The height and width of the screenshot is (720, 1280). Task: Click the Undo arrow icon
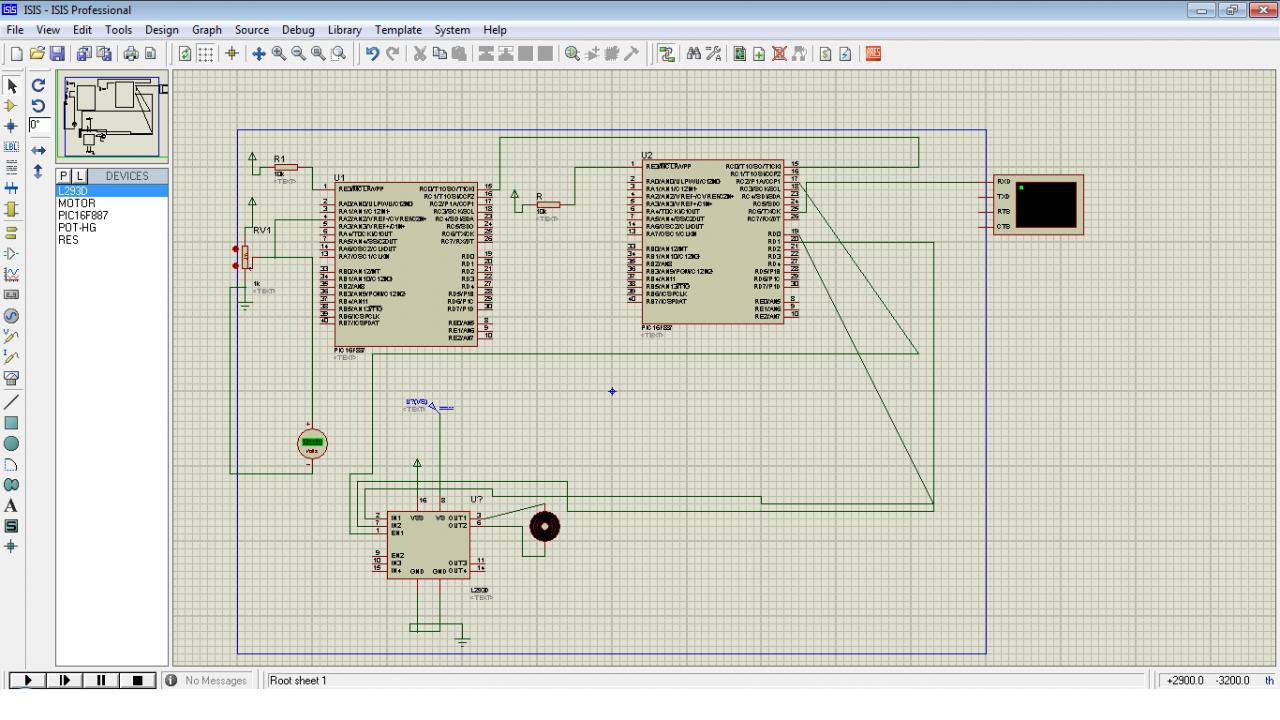tap(372, 53)
